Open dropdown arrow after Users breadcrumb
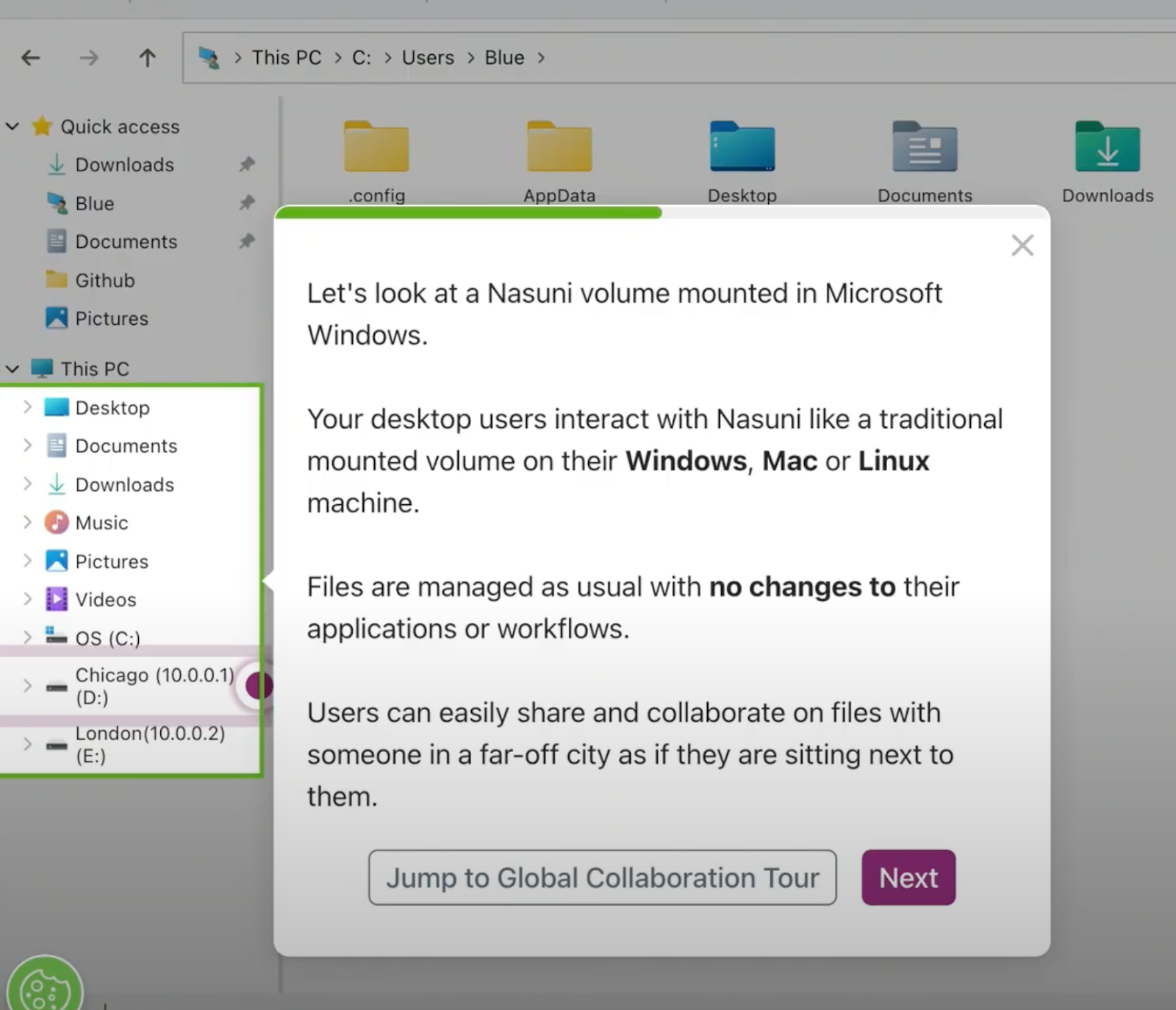Image resolution: width=1176 pixels, height=1010 pixels. 470,57
